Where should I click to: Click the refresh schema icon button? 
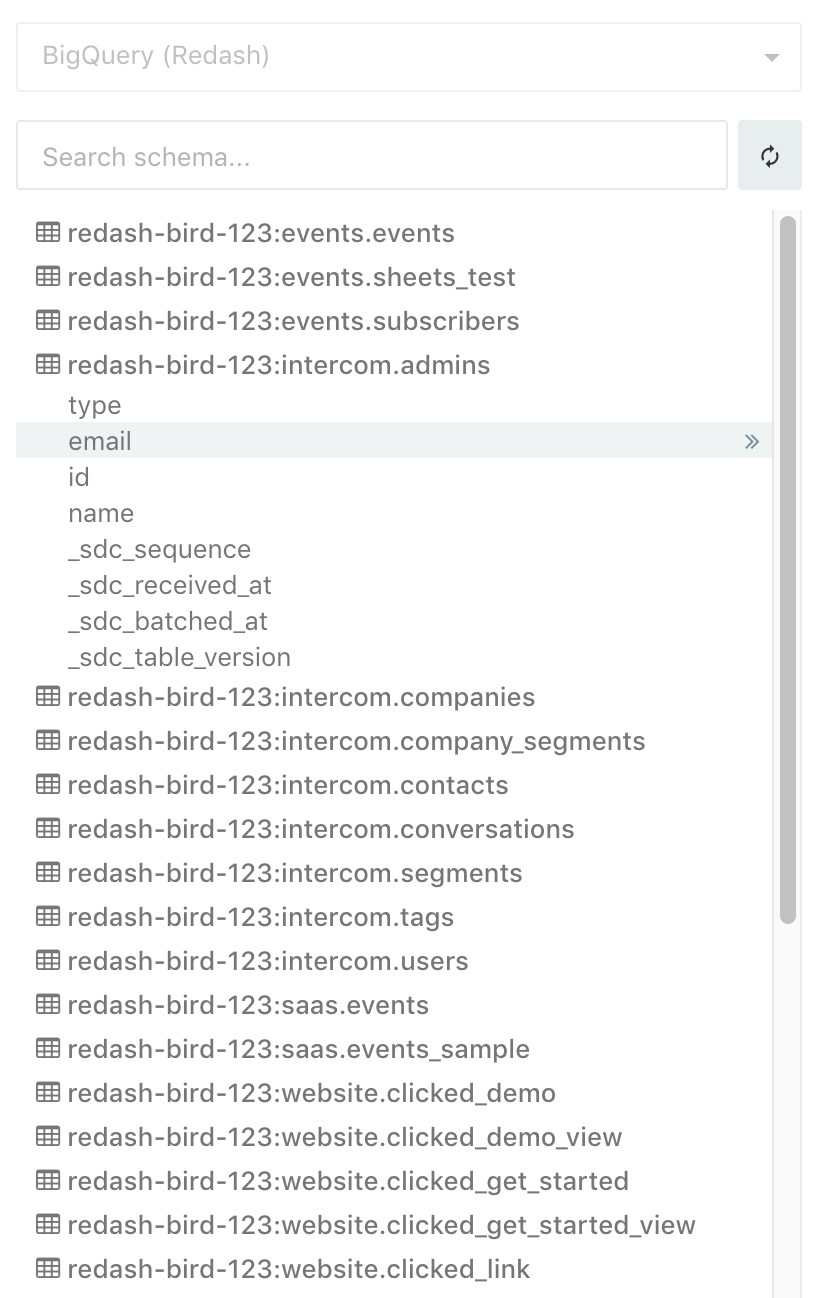click(x=769, y=156)
